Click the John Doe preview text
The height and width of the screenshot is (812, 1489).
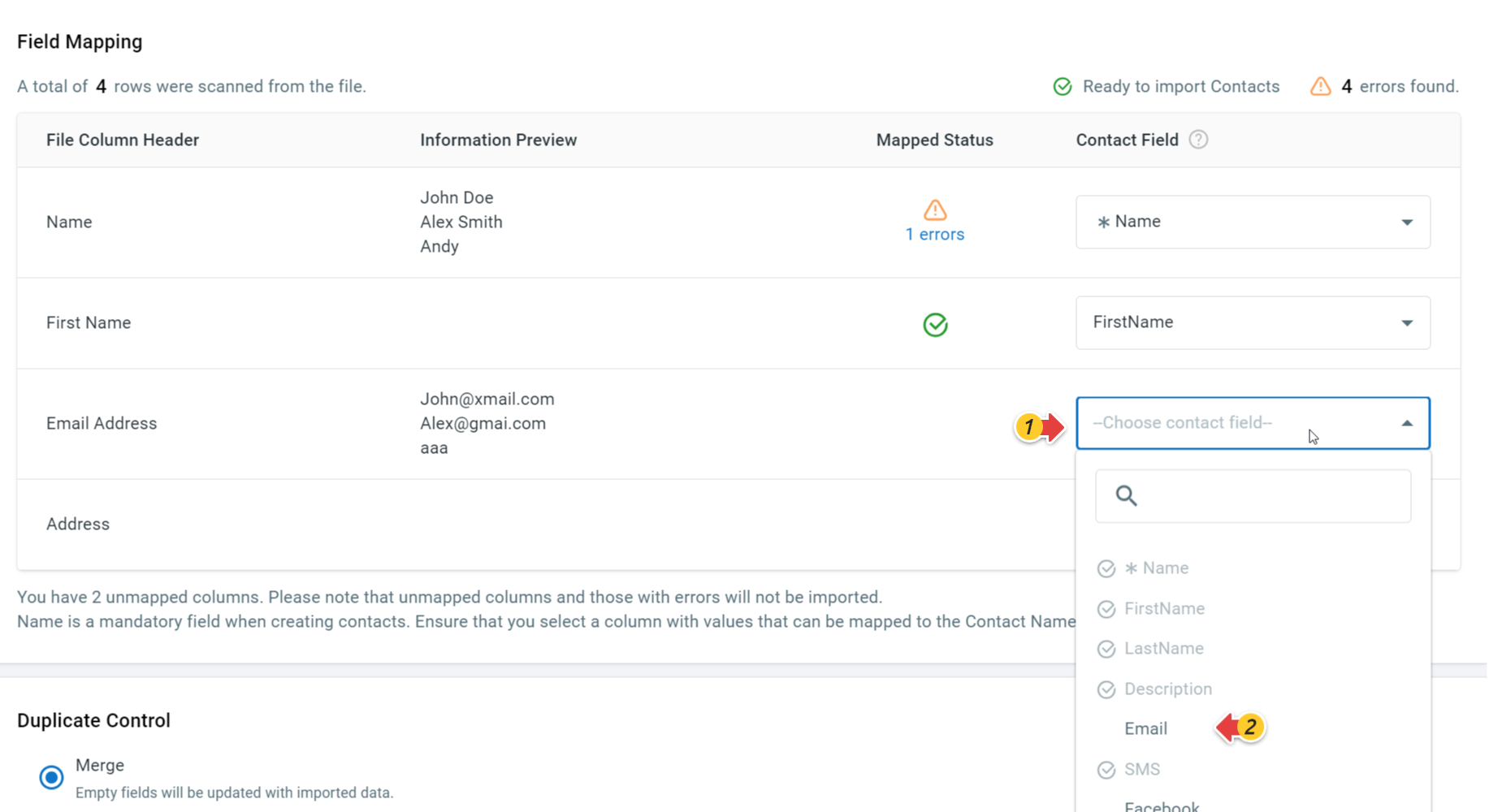coord(457,197)
